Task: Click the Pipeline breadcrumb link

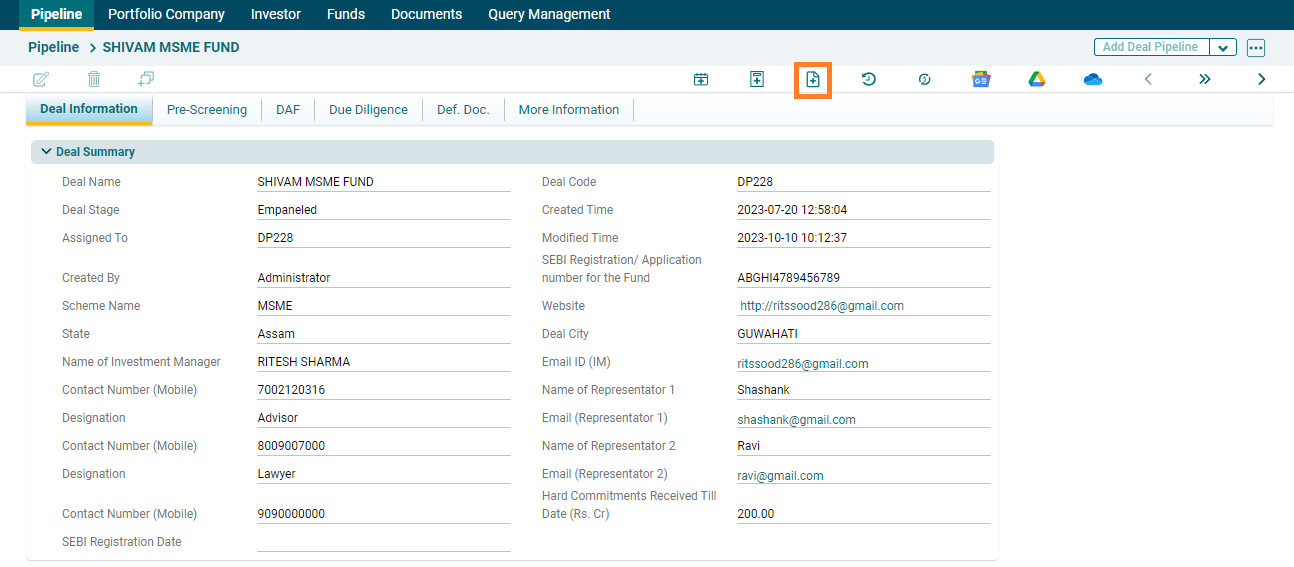Action: coord(53,47)
